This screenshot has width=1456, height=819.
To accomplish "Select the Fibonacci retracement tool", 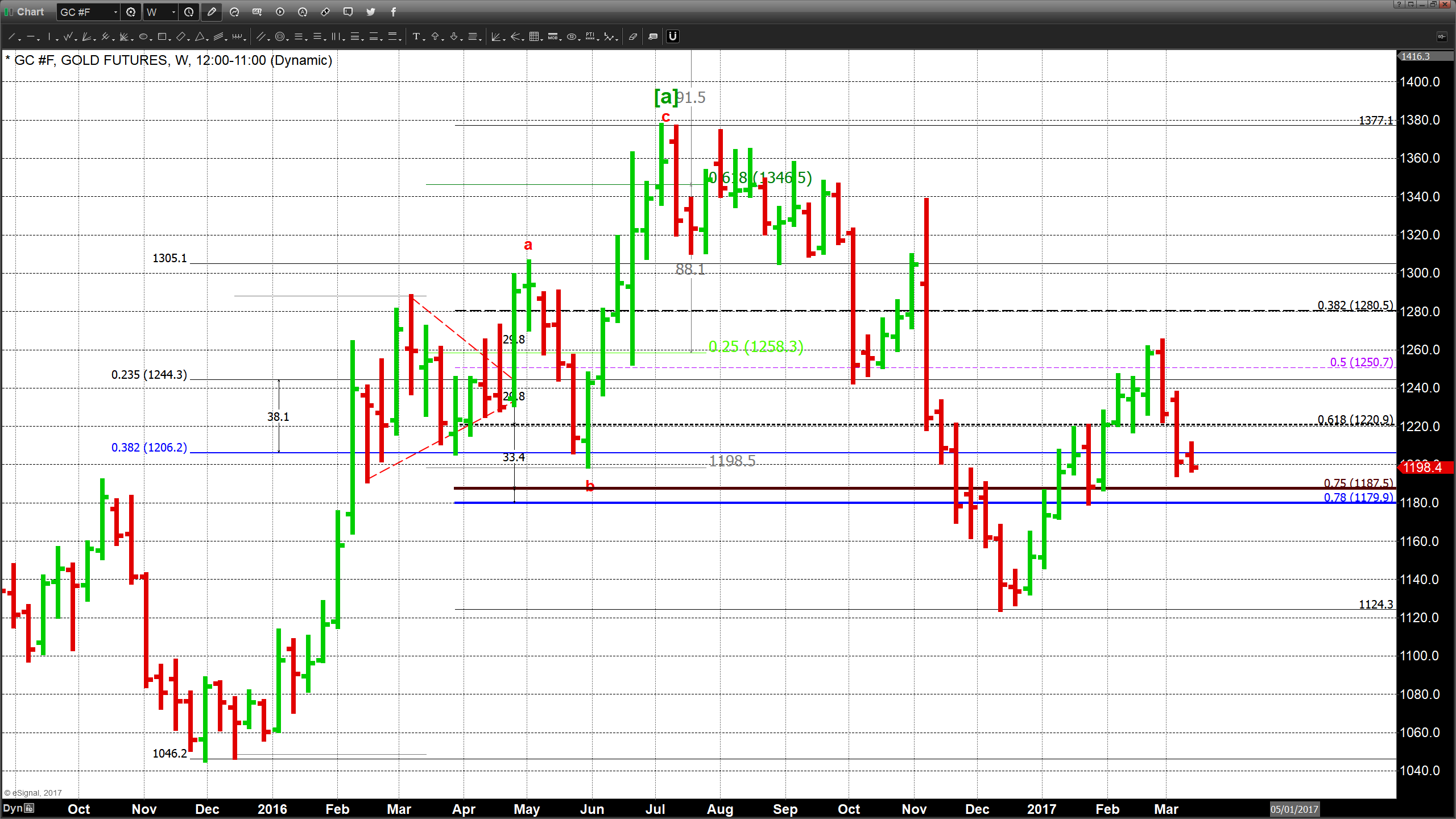I will pos(299,37).
